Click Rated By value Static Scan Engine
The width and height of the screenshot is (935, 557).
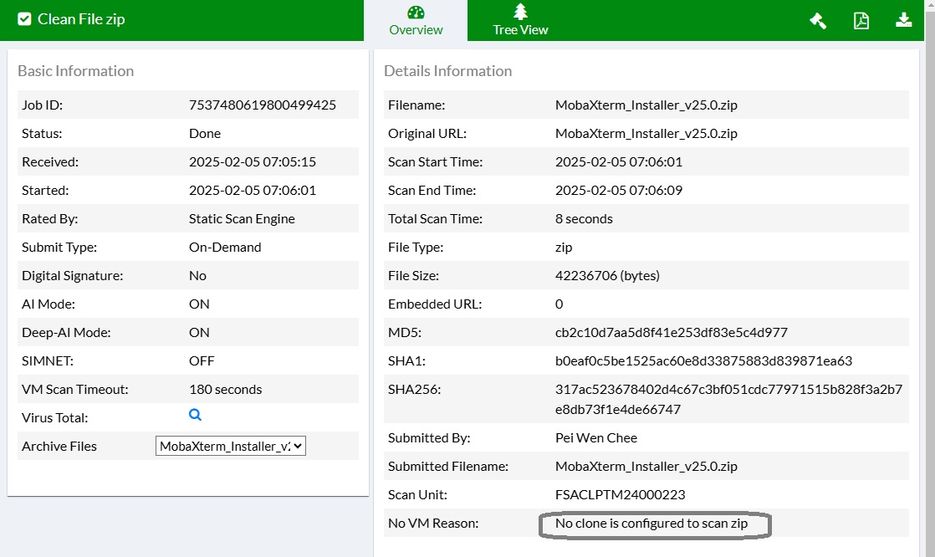pyautogui.click(x=242, y=219)
